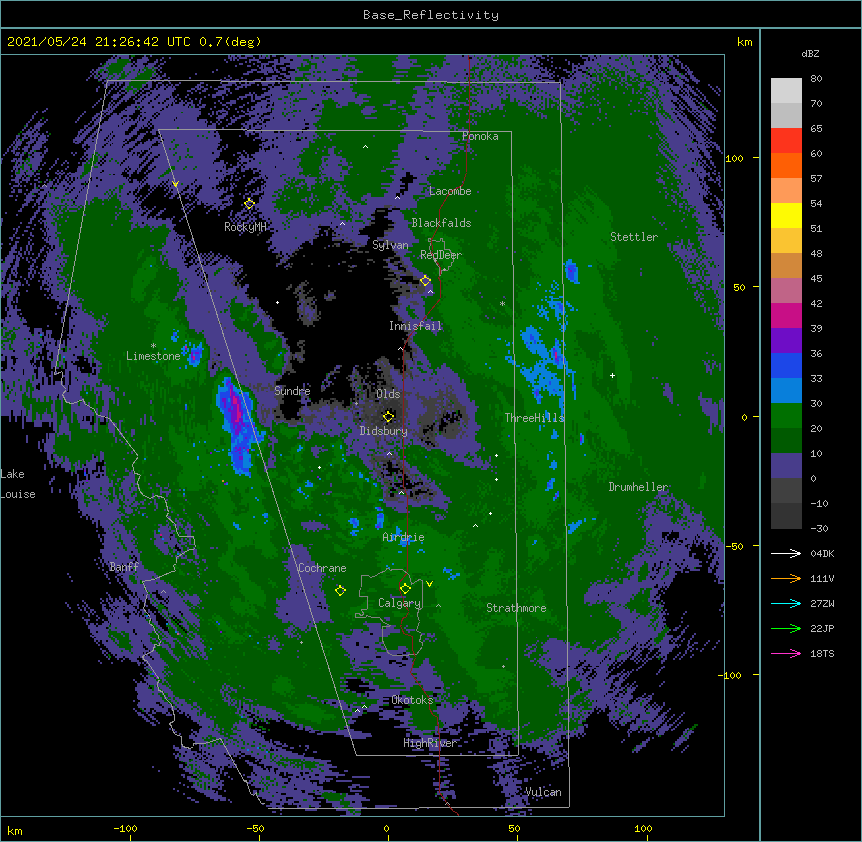Select the 65 dBZ red color swatch
862x842 pixels.
[x=786, y=140]
